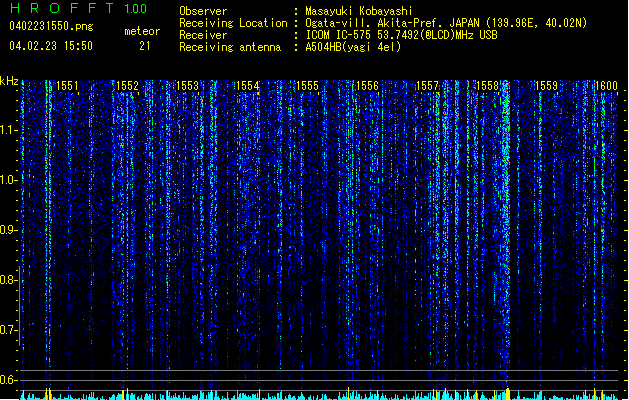Click the 1554 time marker
This screenshot has height=400, width=629.
tap(248, 86)
